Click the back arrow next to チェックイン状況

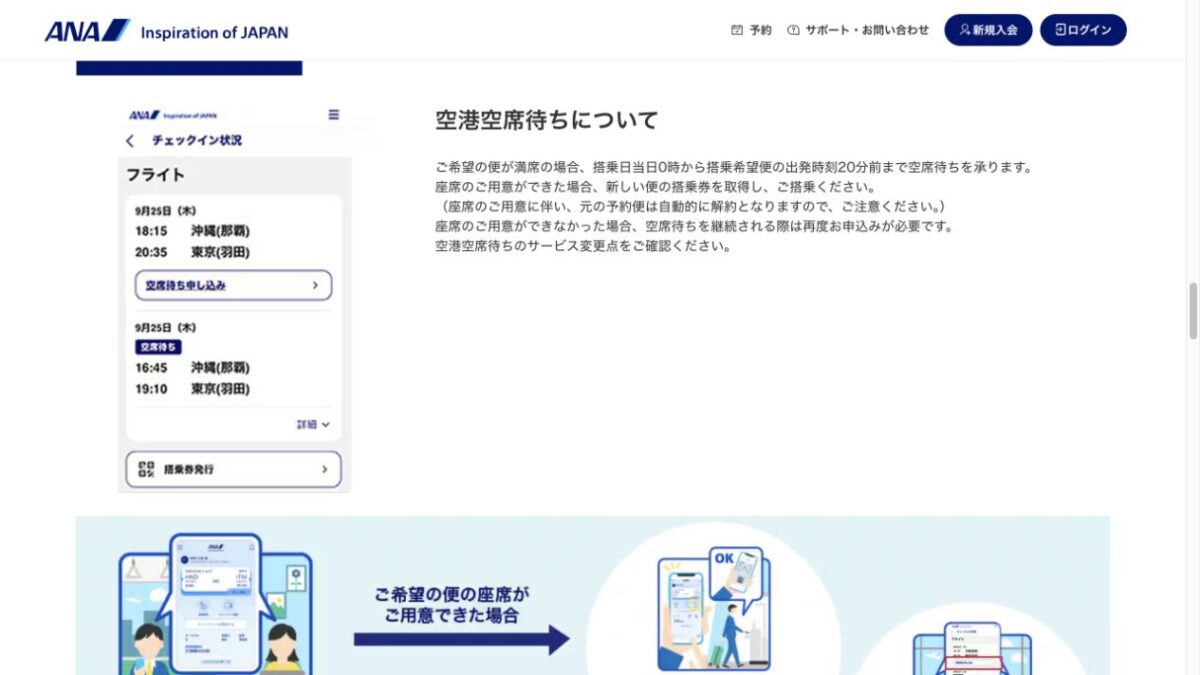pyautogui.click(x=130, y=141)
